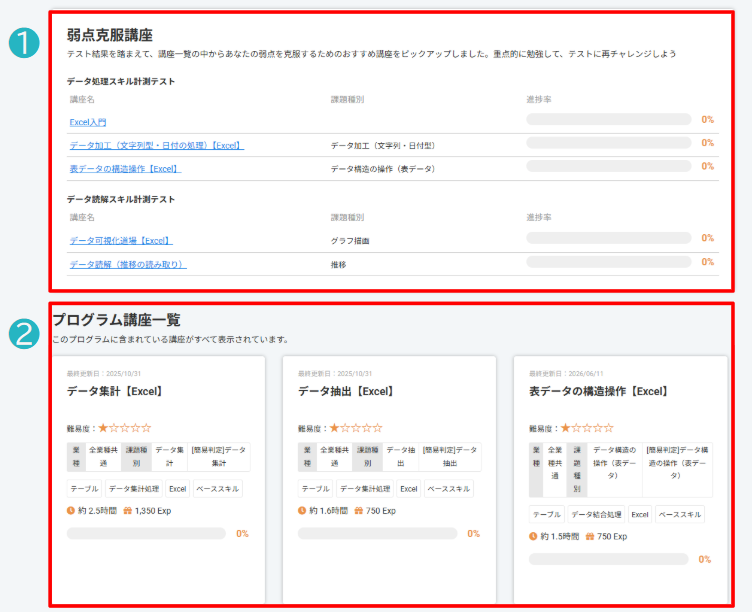Open データ可視化道場【Excel】 course link
Screen dimensions: 752x612
coord(121,241)
